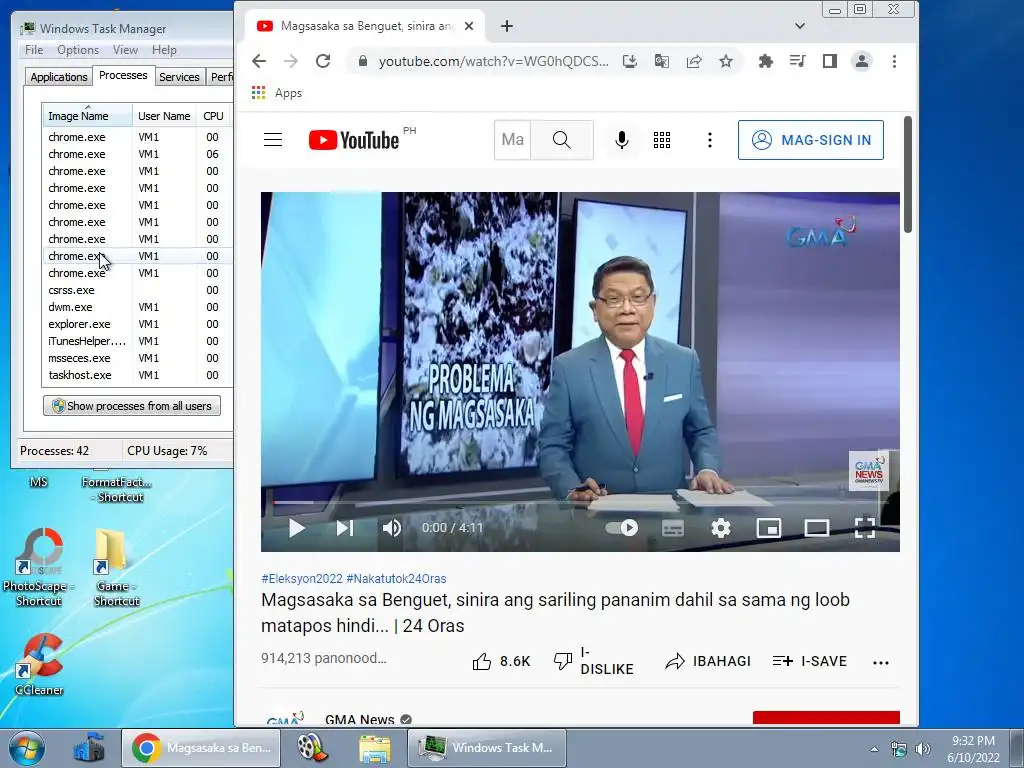Click the Chrome address bar URL
The image size is (1024, 768).
coord(494,61)
